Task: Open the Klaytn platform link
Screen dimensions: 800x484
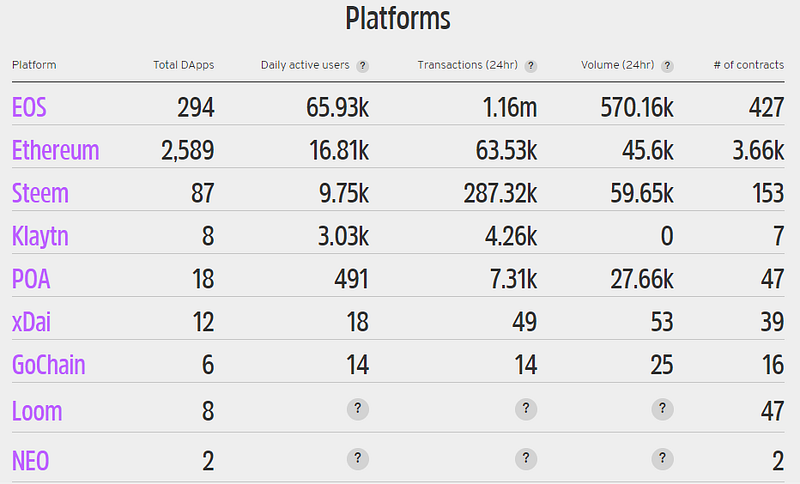Action: (40, 236)
